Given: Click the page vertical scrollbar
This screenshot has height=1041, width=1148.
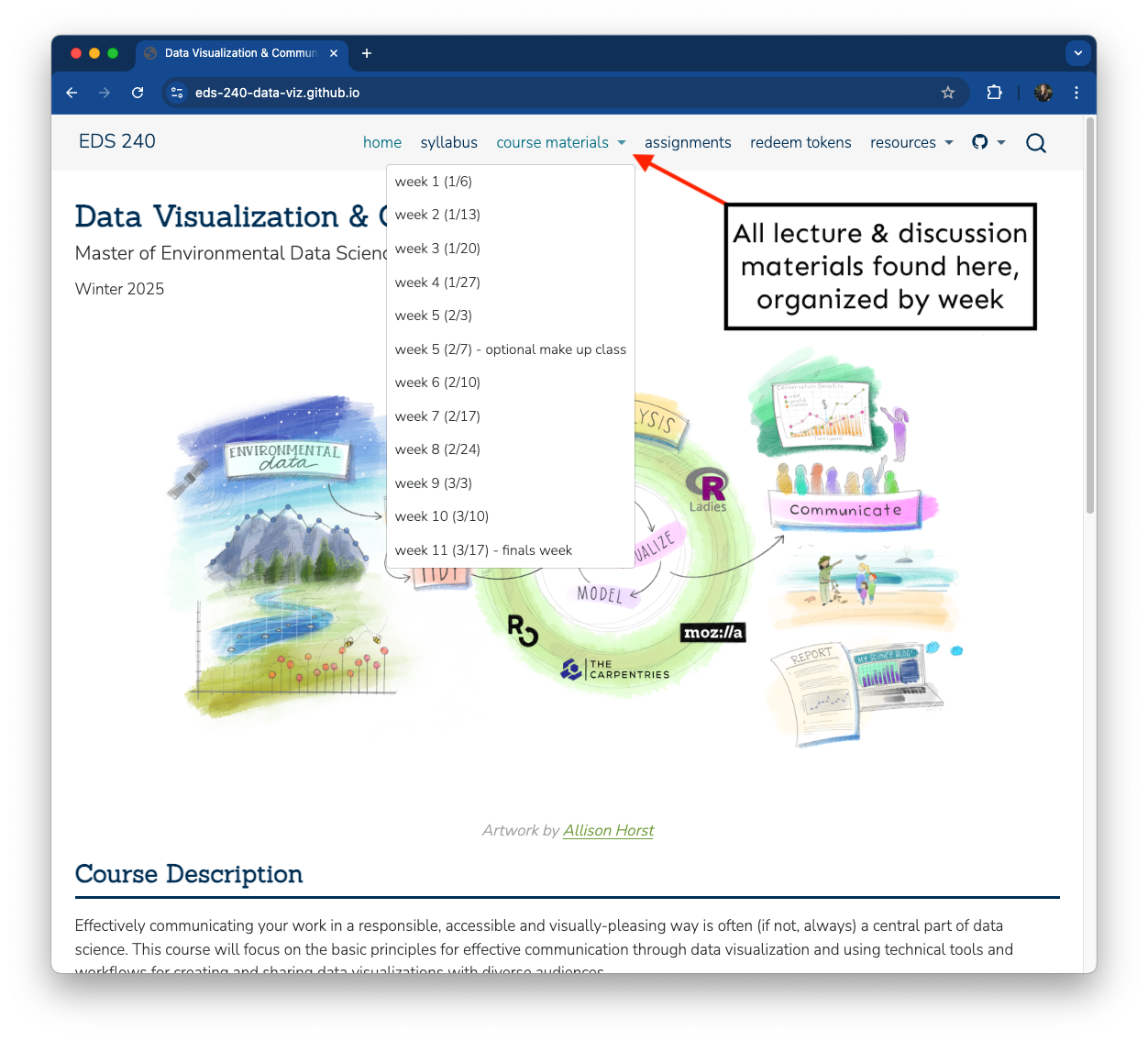Looking at the screenshot, I should point(1089,316).
